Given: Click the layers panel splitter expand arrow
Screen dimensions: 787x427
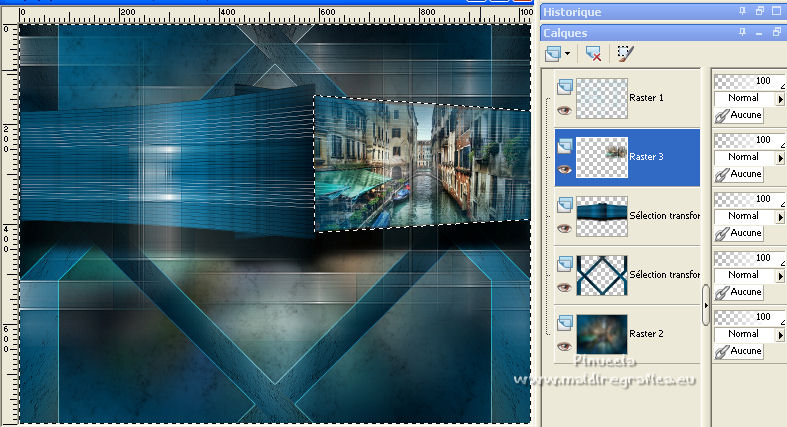Looking at the screenshot, I should (706, 305).
